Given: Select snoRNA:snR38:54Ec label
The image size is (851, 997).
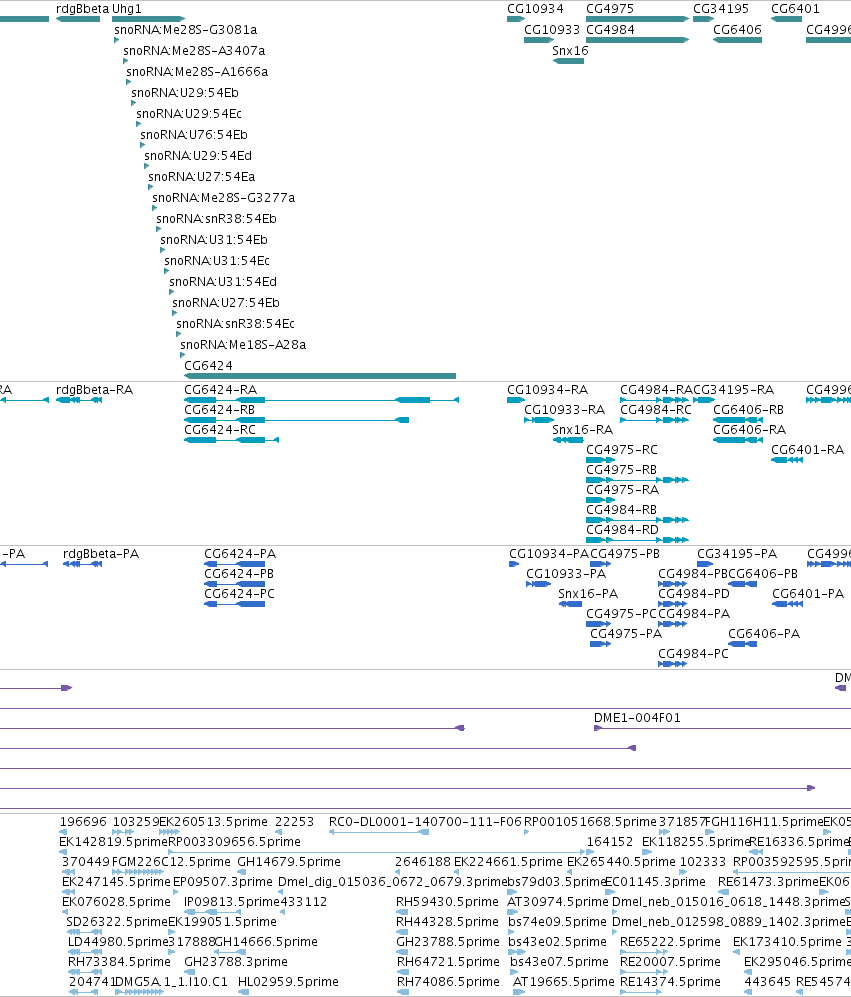Looking at the screenshot, I should (235, 324).
